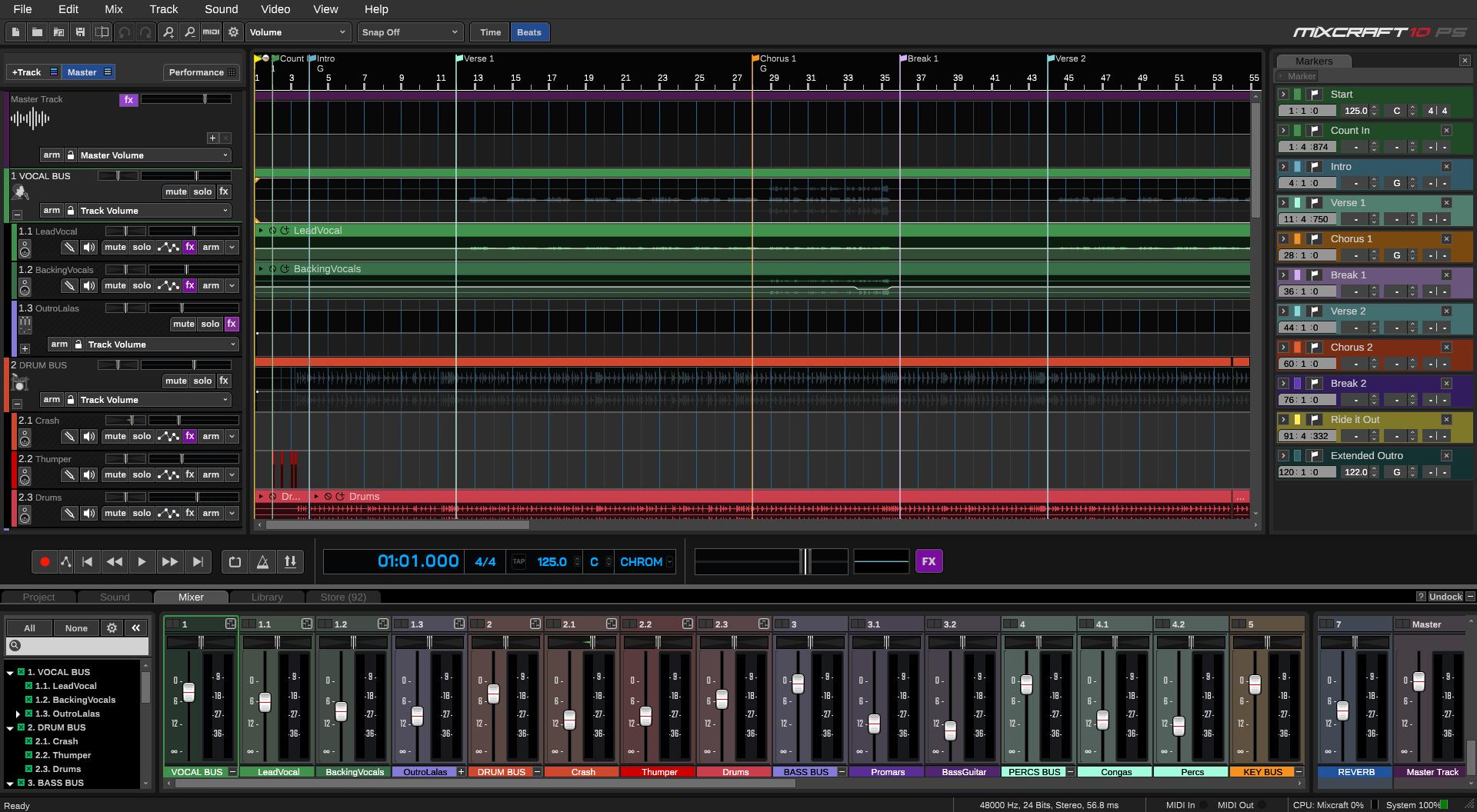Collapse the 1. VOCAL BUS tree node
Image resolution: width=1477 pixels, height=812 pixels.
(10, 672)
